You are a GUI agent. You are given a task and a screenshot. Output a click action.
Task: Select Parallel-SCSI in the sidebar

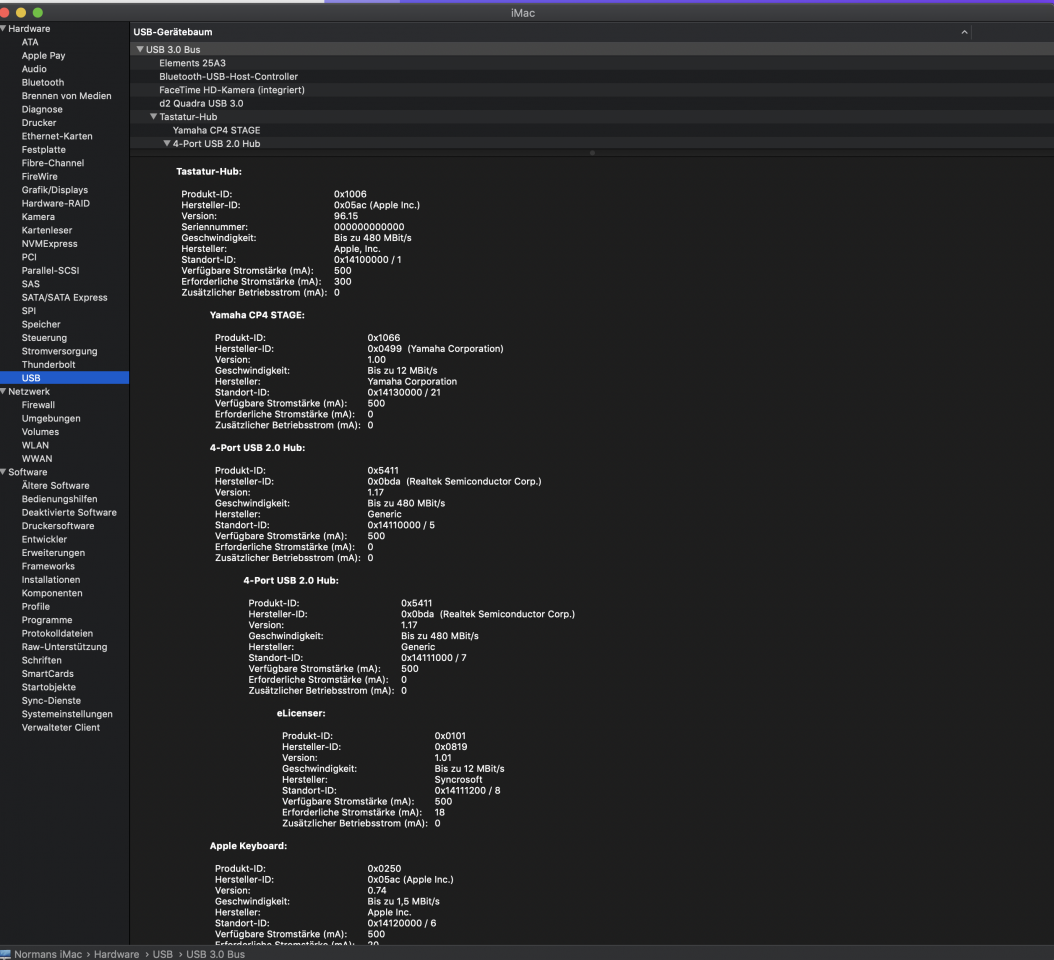point(50,270)
